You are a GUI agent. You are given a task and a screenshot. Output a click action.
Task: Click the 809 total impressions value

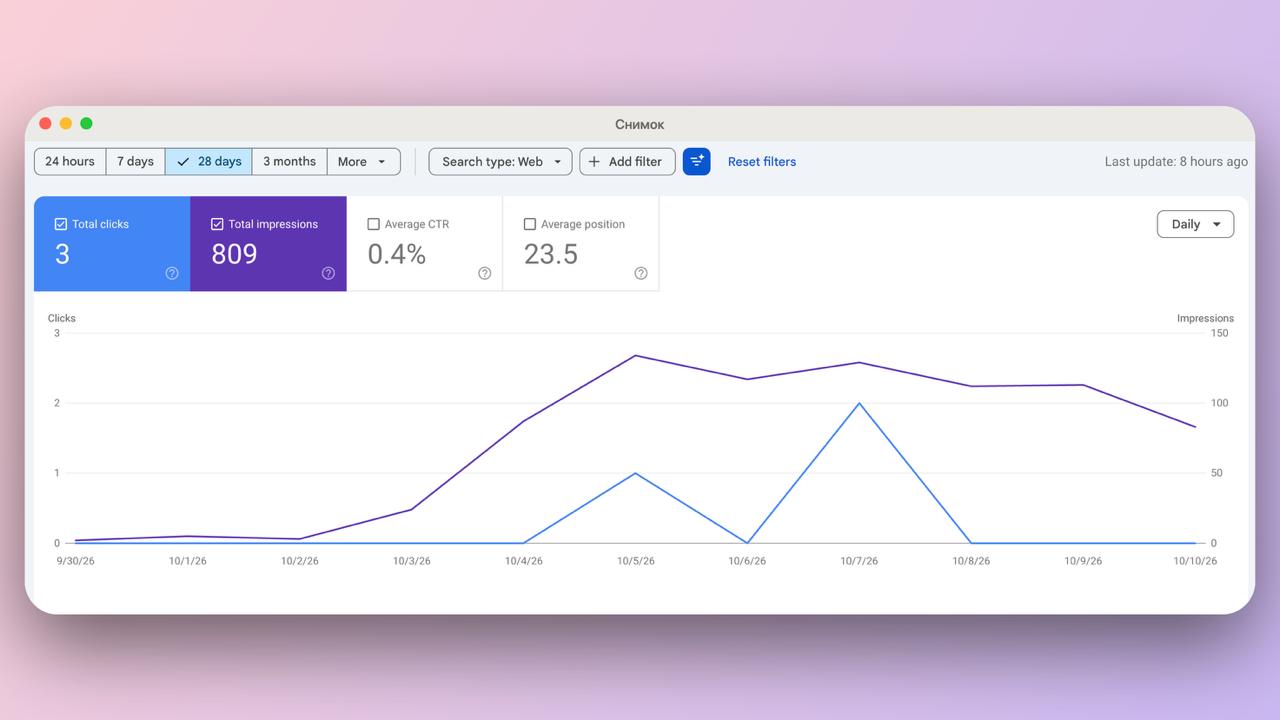point(234,254)
